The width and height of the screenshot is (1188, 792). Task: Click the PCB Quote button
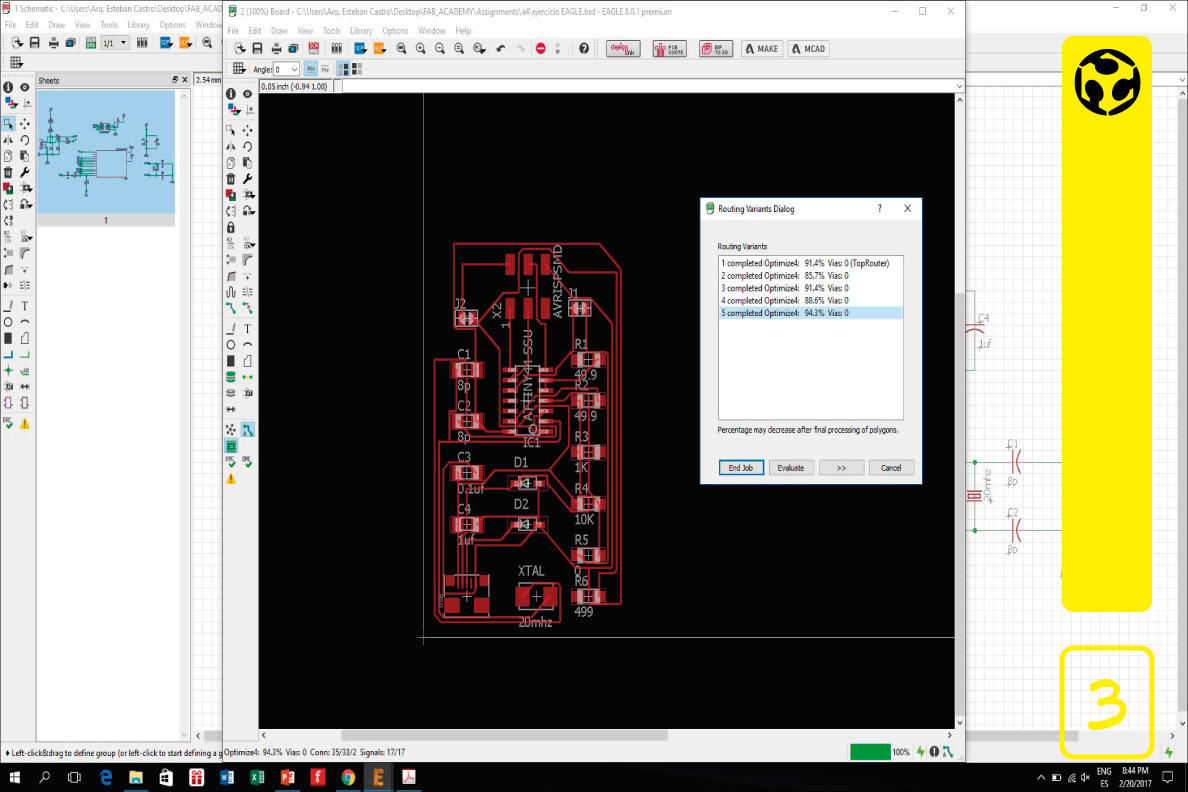[x=669, y=49]
